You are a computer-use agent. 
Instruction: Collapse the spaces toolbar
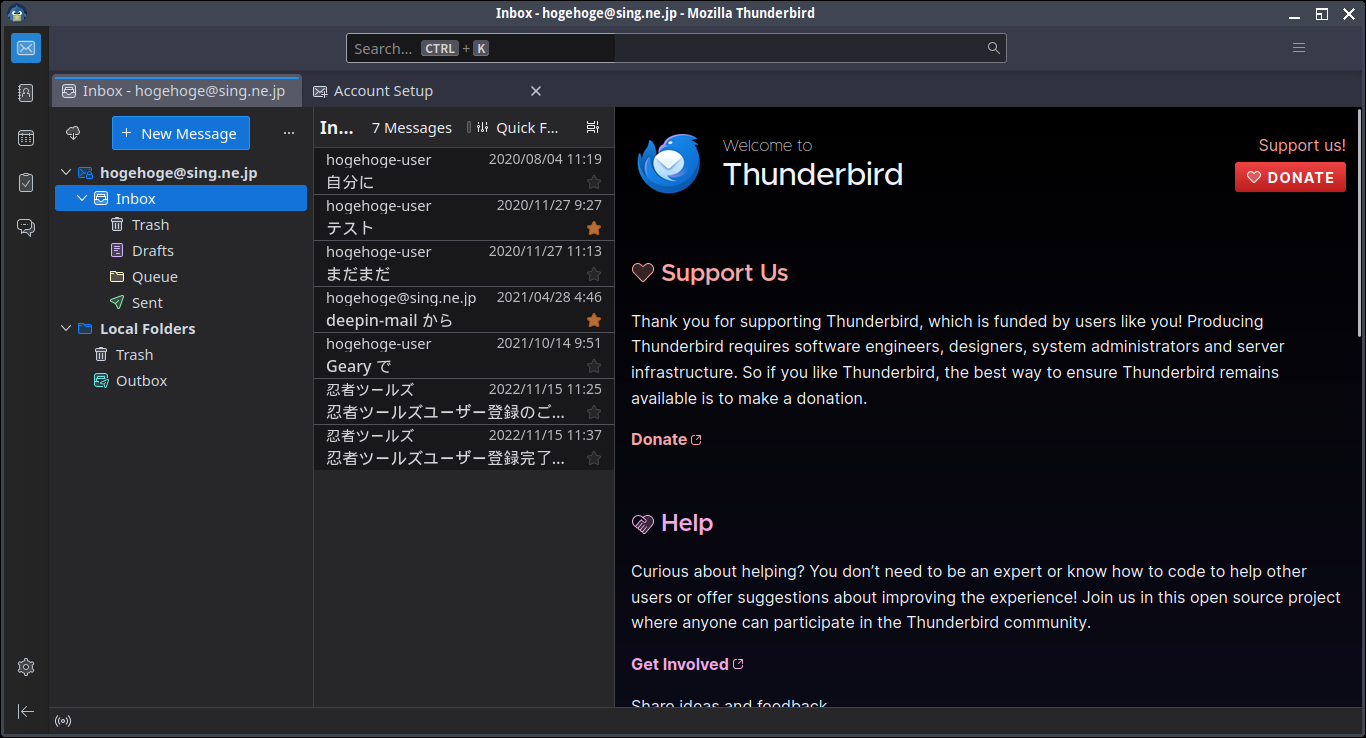click(x=26, y=711)
